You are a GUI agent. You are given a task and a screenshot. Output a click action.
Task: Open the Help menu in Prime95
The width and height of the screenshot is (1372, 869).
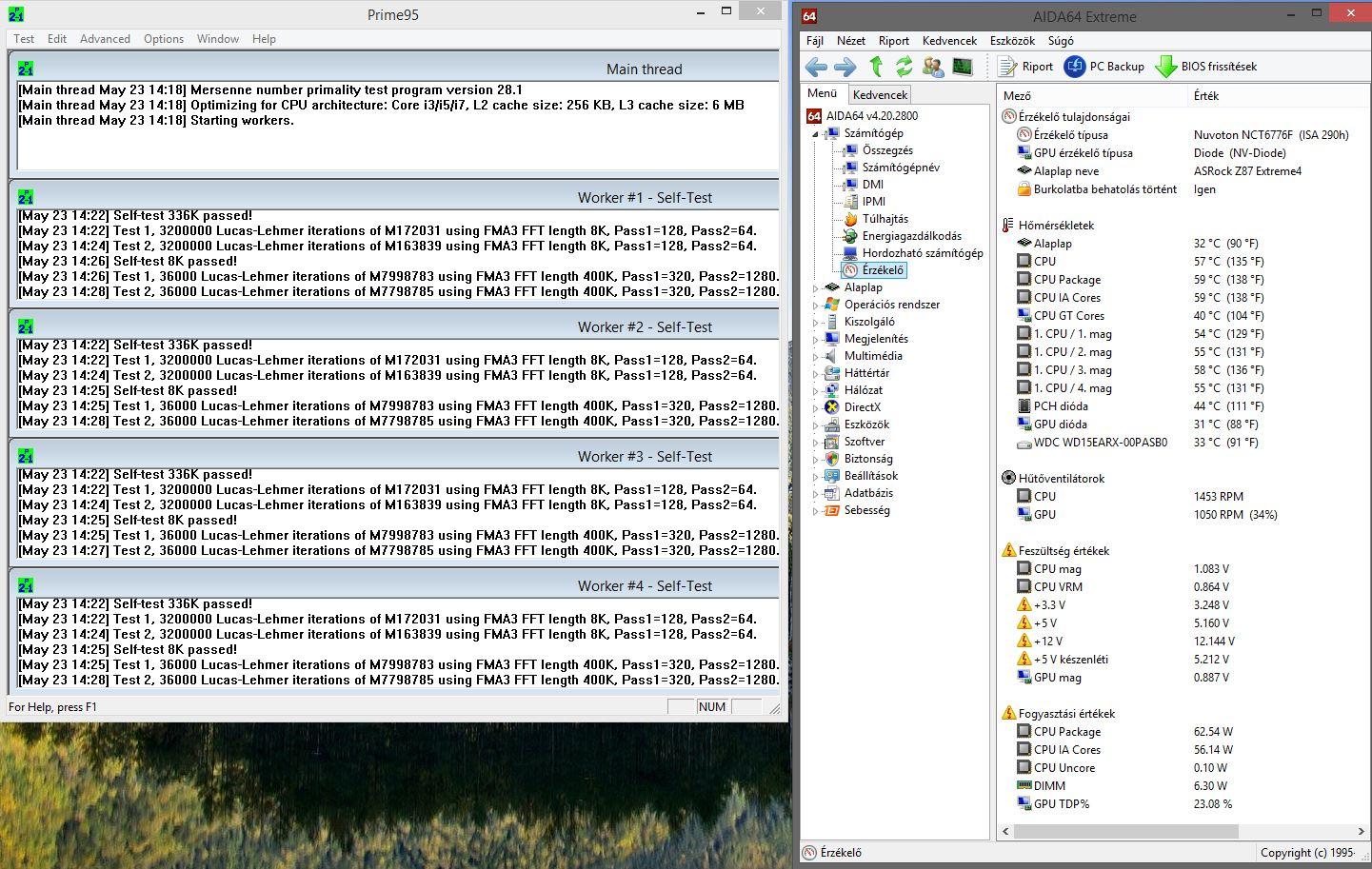coord(264,39)
